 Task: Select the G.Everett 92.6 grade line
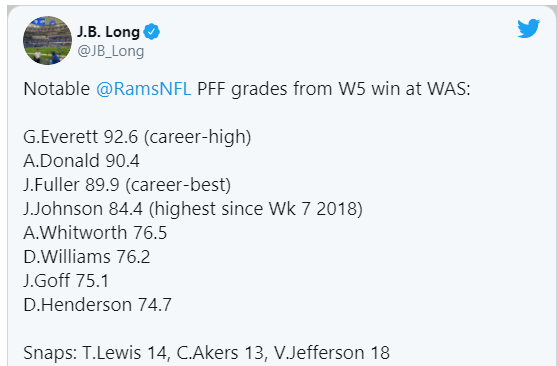[x=81, y=136]
